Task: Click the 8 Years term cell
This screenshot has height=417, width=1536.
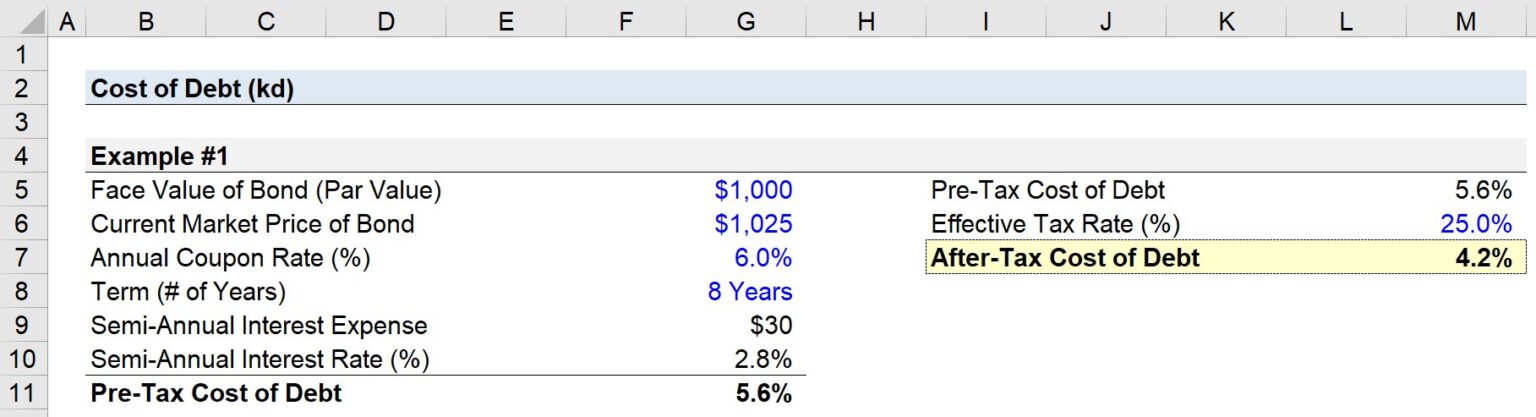Action: tap(749, 292)
